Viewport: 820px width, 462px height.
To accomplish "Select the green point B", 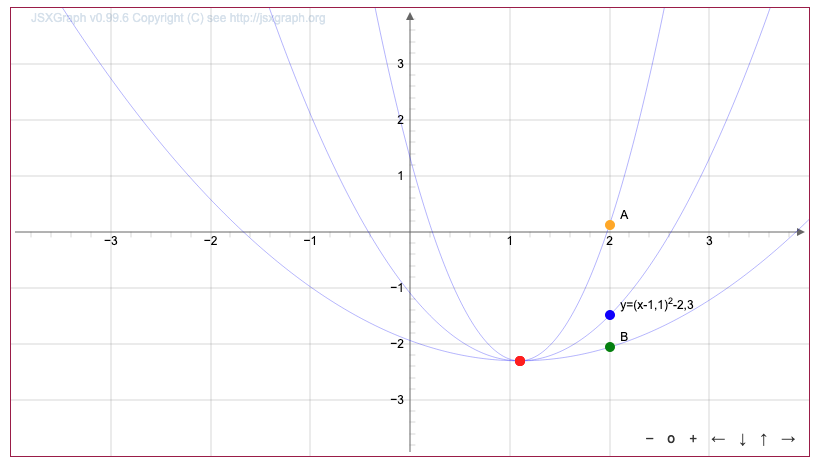I will [610, 347].
